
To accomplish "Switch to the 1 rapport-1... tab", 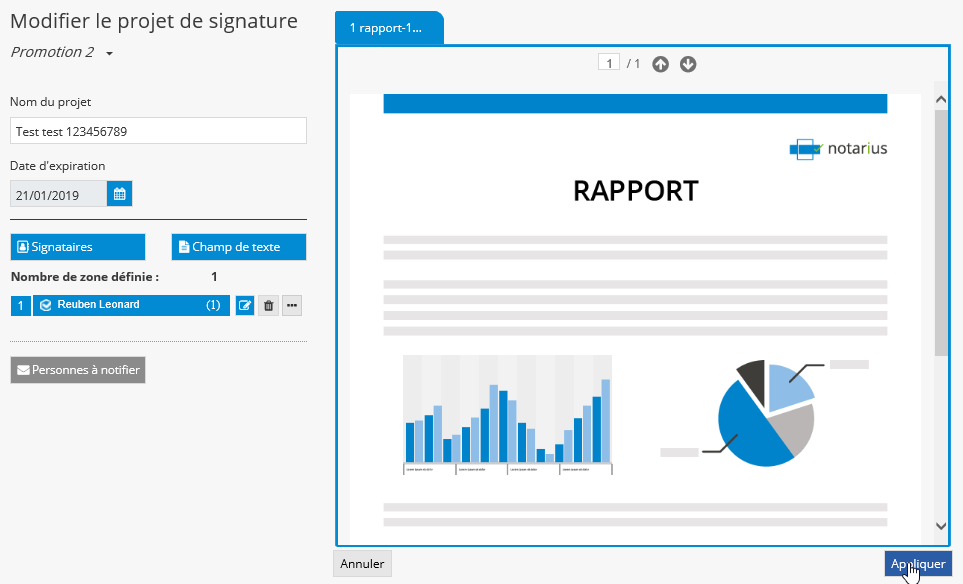I will click(x=389, y=28).
